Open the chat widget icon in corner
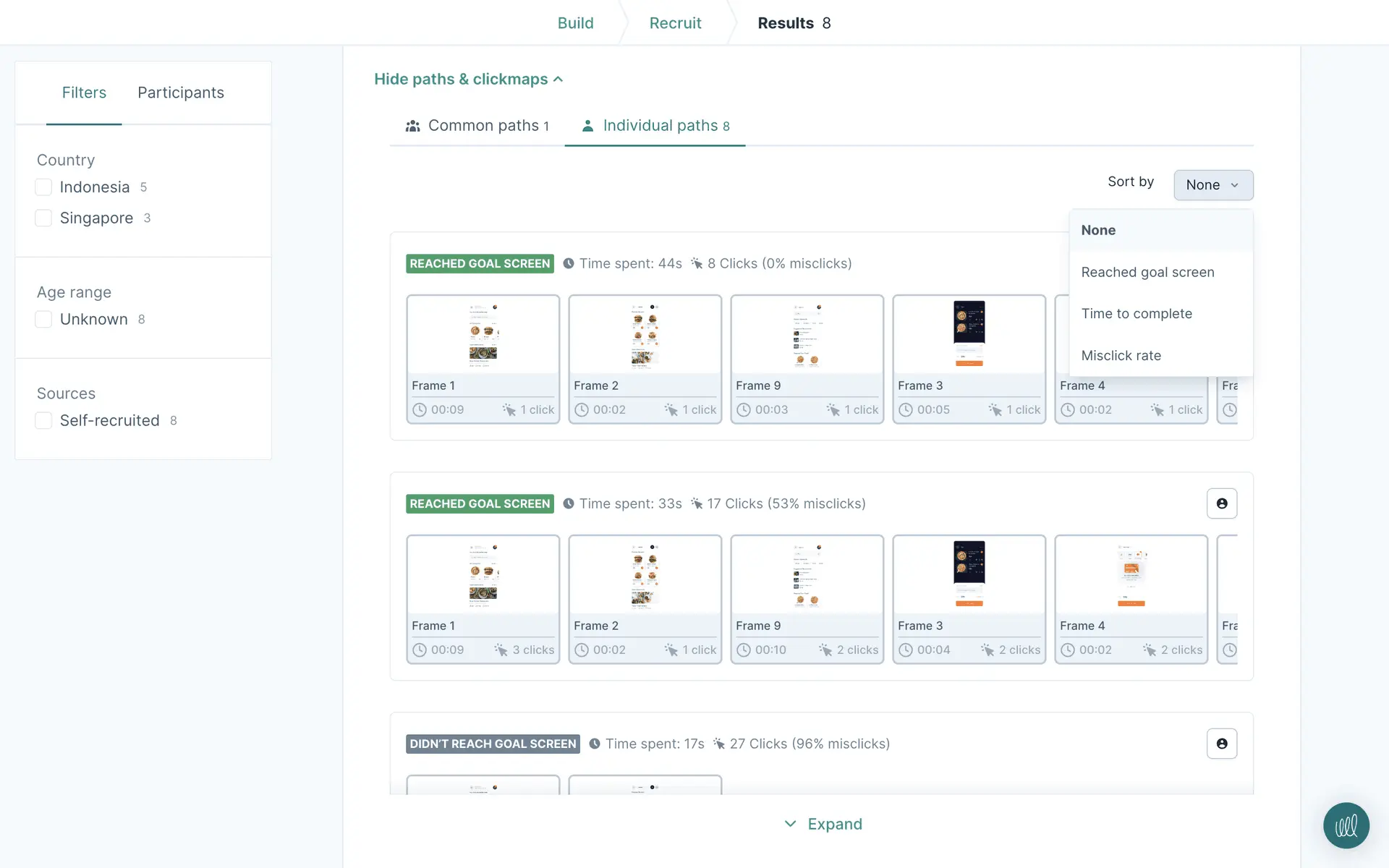The height and width of the screenshot is (868, 1389). (1346, 825)
